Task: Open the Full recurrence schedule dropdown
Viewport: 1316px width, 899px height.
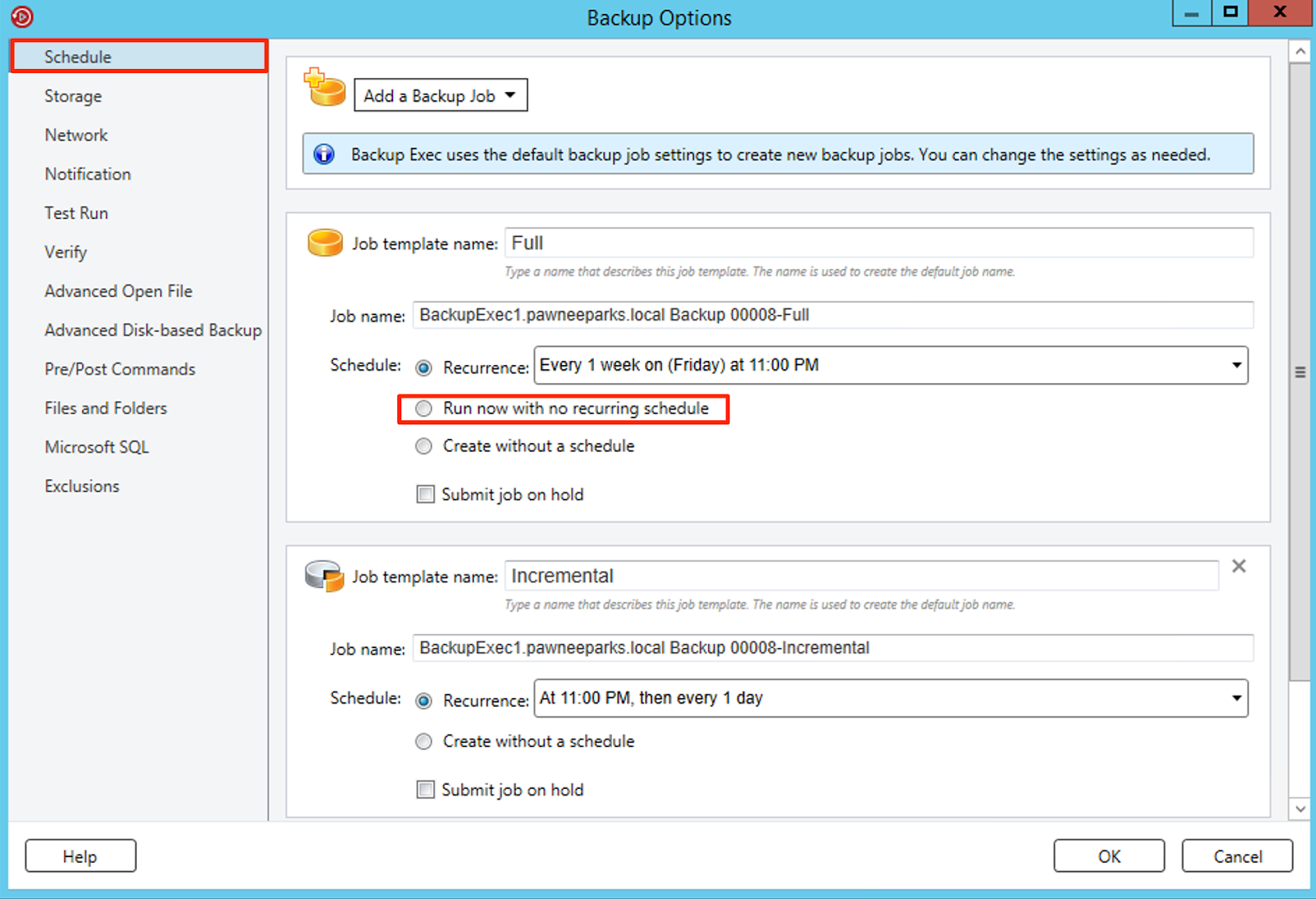Action: pos(891,365)
